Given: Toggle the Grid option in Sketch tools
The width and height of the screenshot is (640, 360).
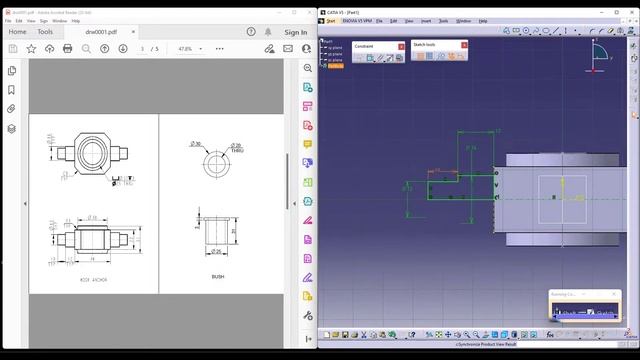Looking at the screenshot, I should [420, 56].
